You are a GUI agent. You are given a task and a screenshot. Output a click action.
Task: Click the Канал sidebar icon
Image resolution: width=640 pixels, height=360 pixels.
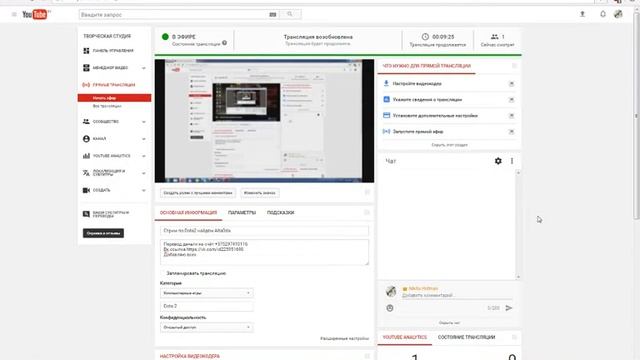(x=86, y=139)
